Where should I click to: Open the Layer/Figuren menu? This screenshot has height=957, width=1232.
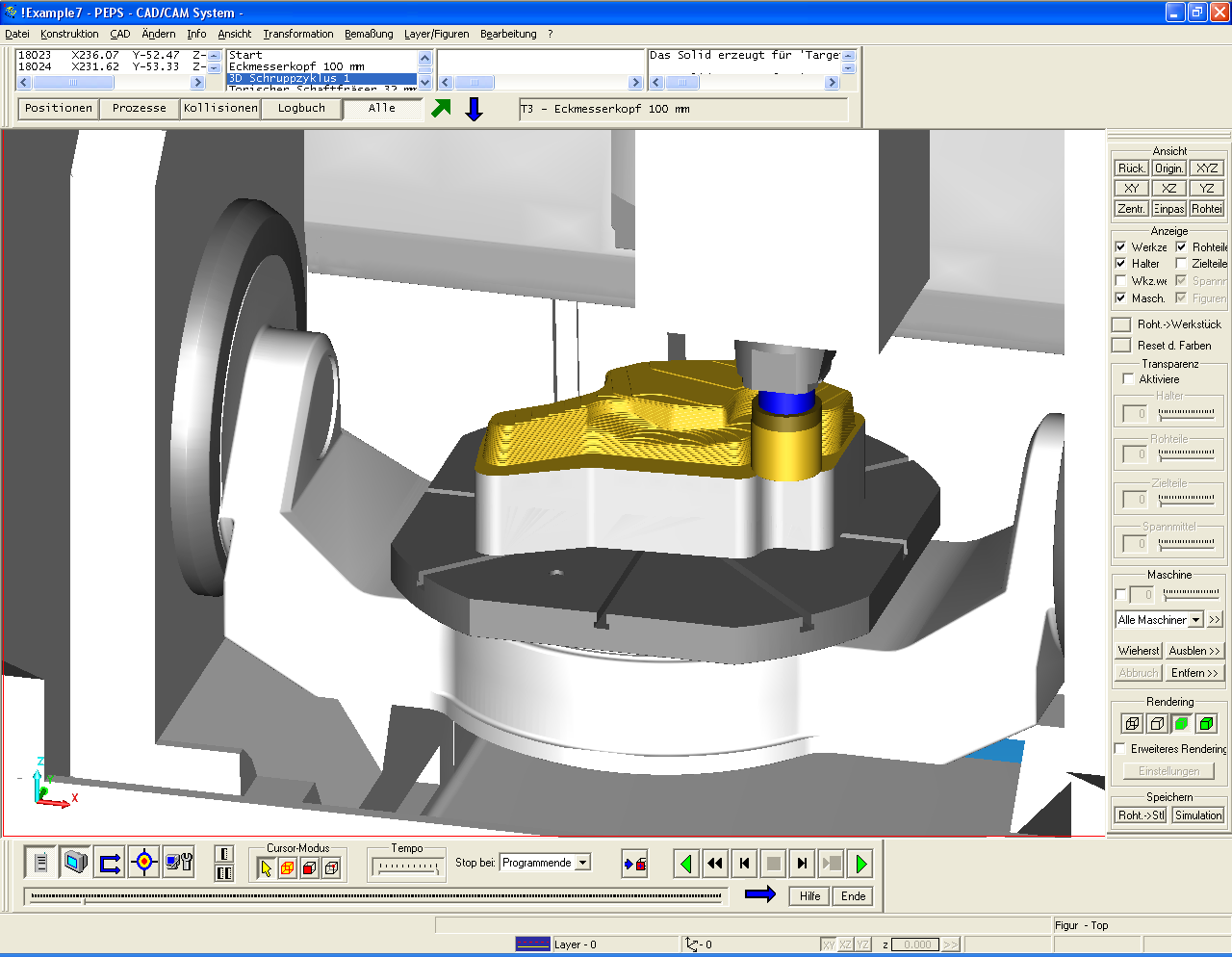coord(437,34)
